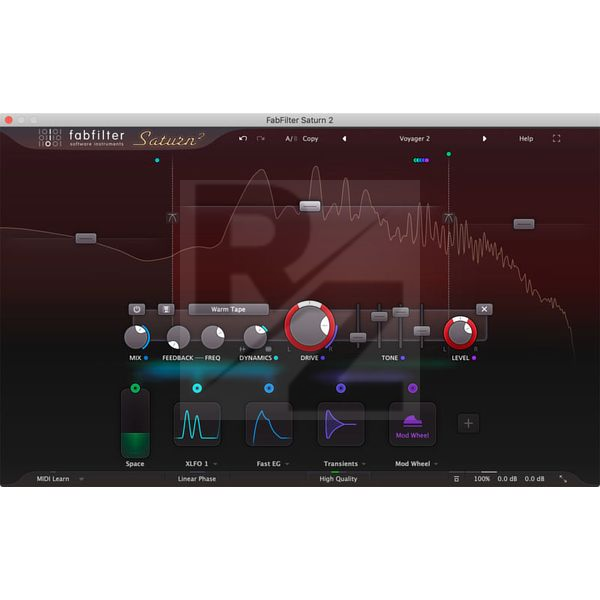The image size is (600, 600).
Task: Click the XLFO 1 cyan drag source
Action: click(197, 388)
